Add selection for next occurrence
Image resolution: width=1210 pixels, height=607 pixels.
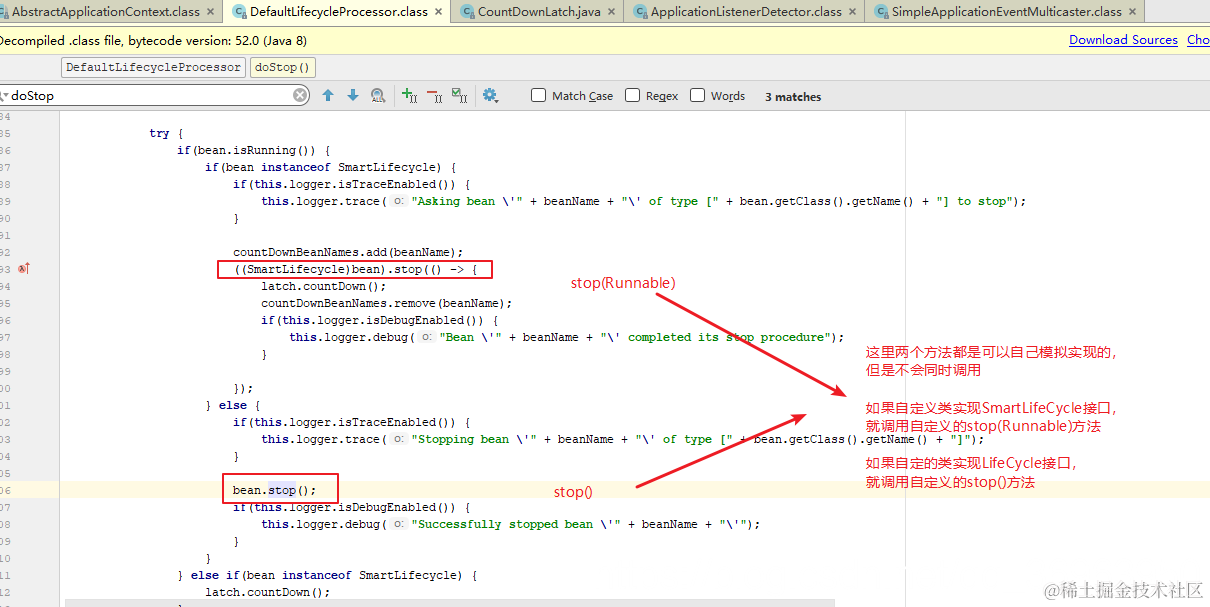(409, 95)
